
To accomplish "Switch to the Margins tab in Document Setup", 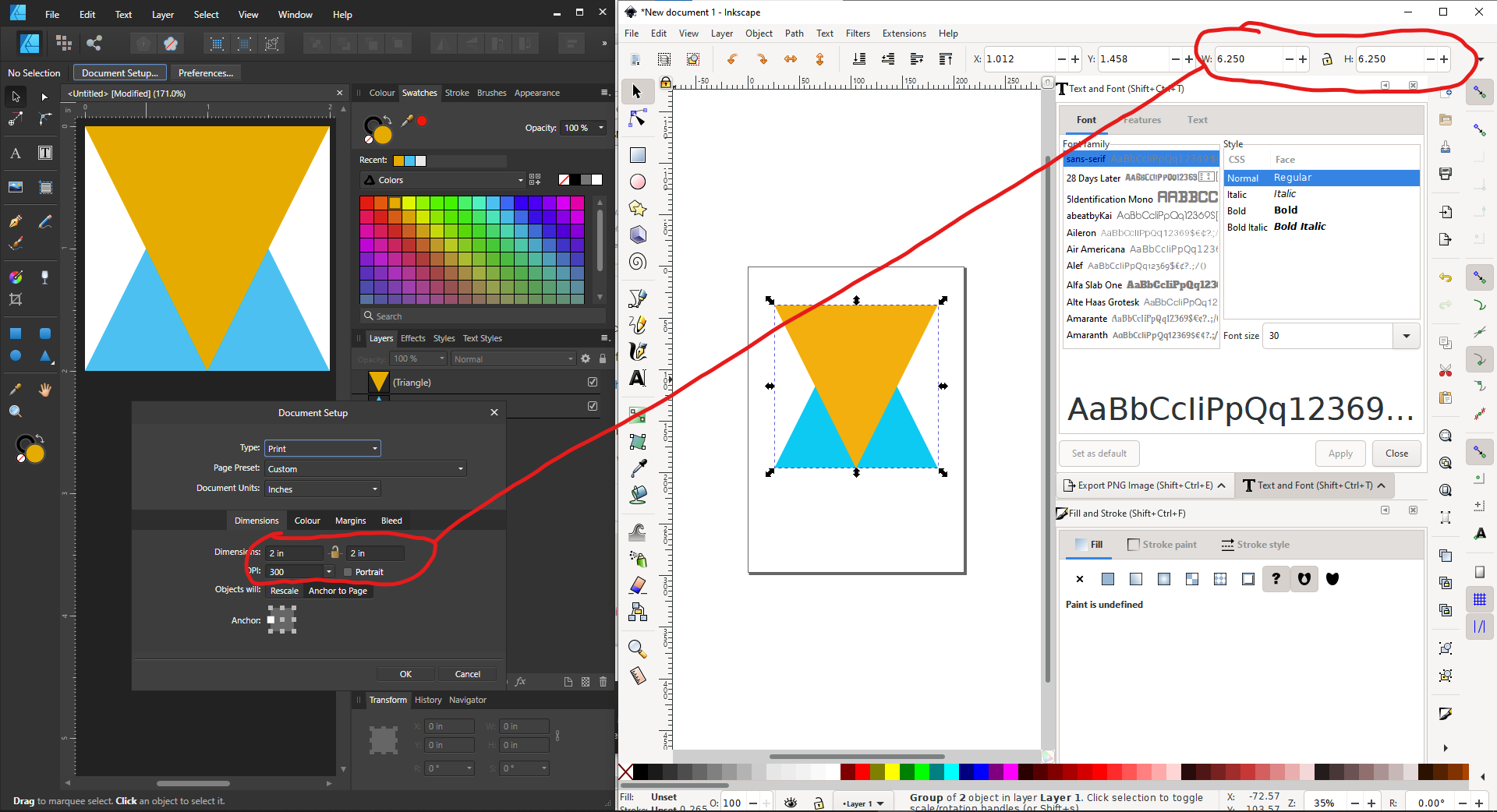I will coord(350,521).
